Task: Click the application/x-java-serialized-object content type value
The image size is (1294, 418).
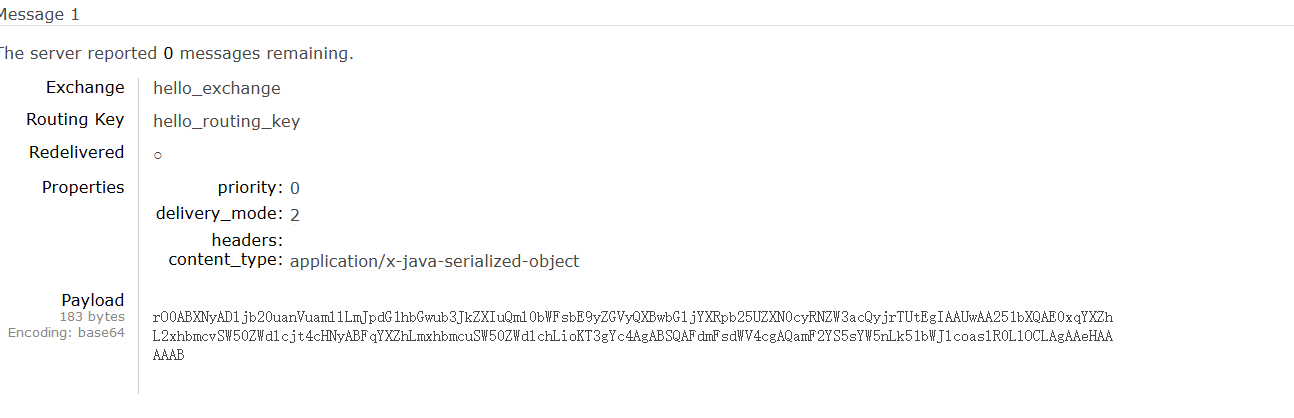Action: pos(434,262)
